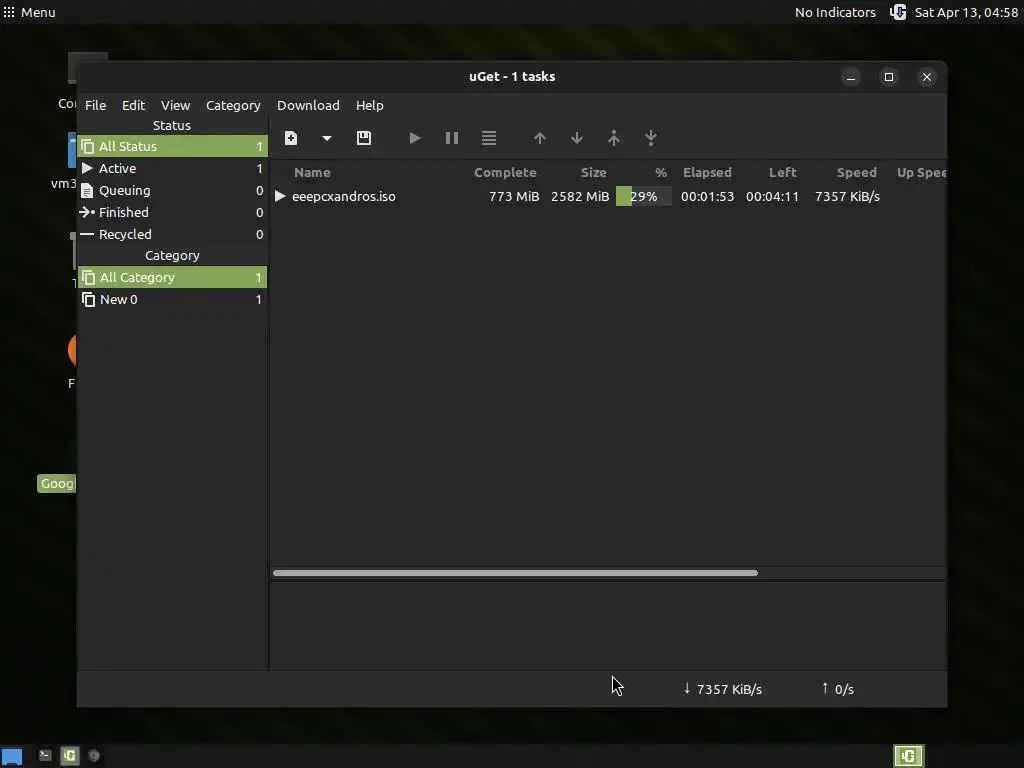The width and height of the screenshot is (1024, 768).
Task: Open the File menu
Action: point(95,105)
